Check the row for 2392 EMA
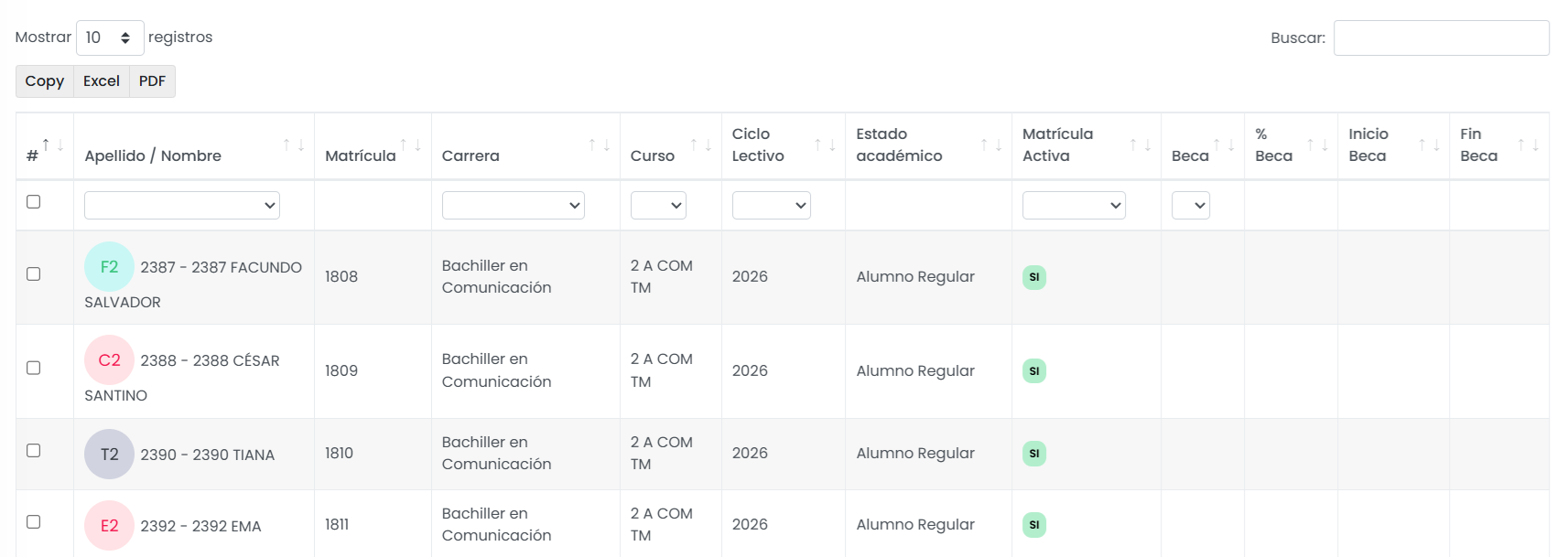Screen dimensions: 1568x557 (x=34, y=521)
